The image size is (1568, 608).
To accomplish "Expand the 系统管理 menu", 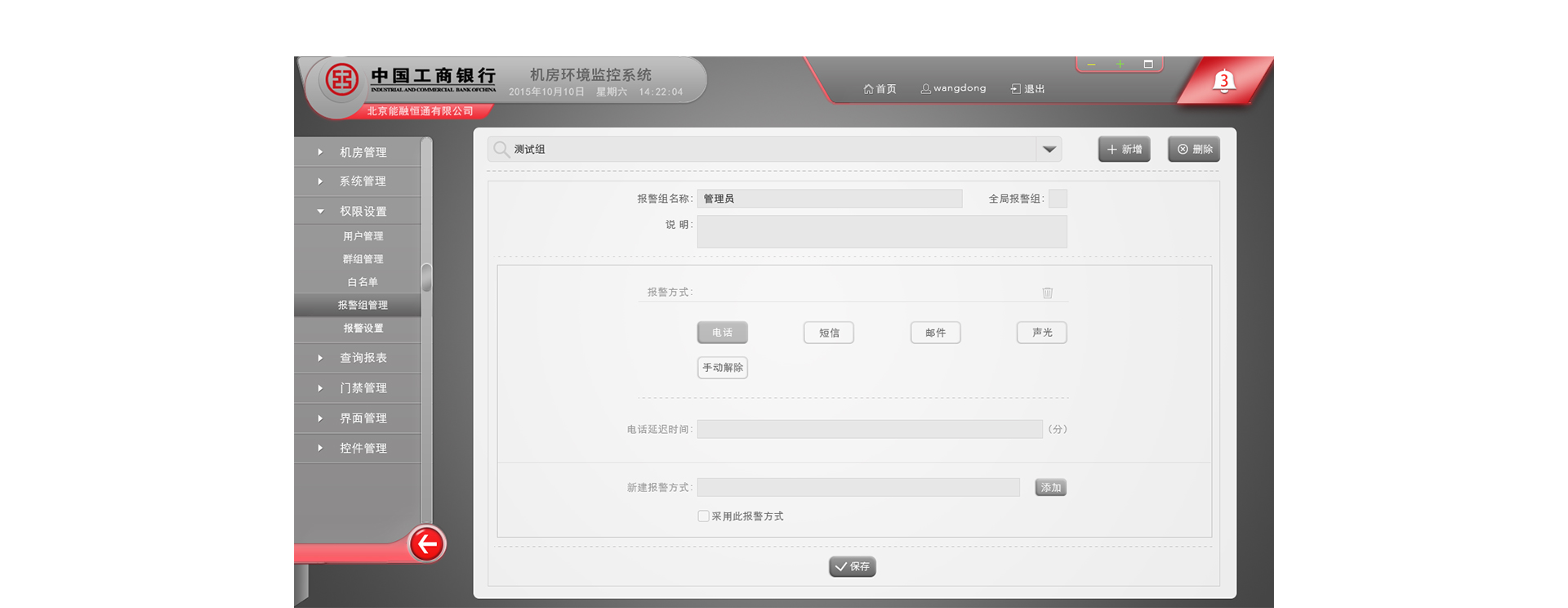I will pos(358,181).
